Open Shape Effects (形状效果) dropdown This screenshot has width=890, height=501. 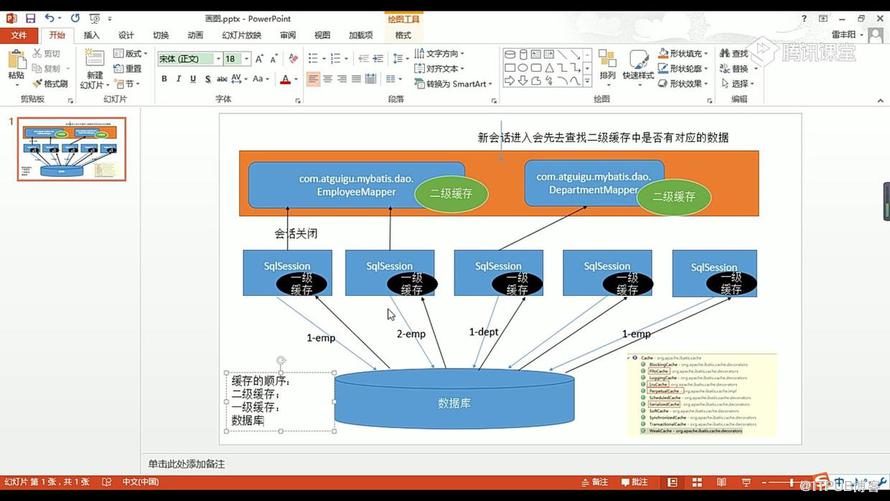pos(683,83)
